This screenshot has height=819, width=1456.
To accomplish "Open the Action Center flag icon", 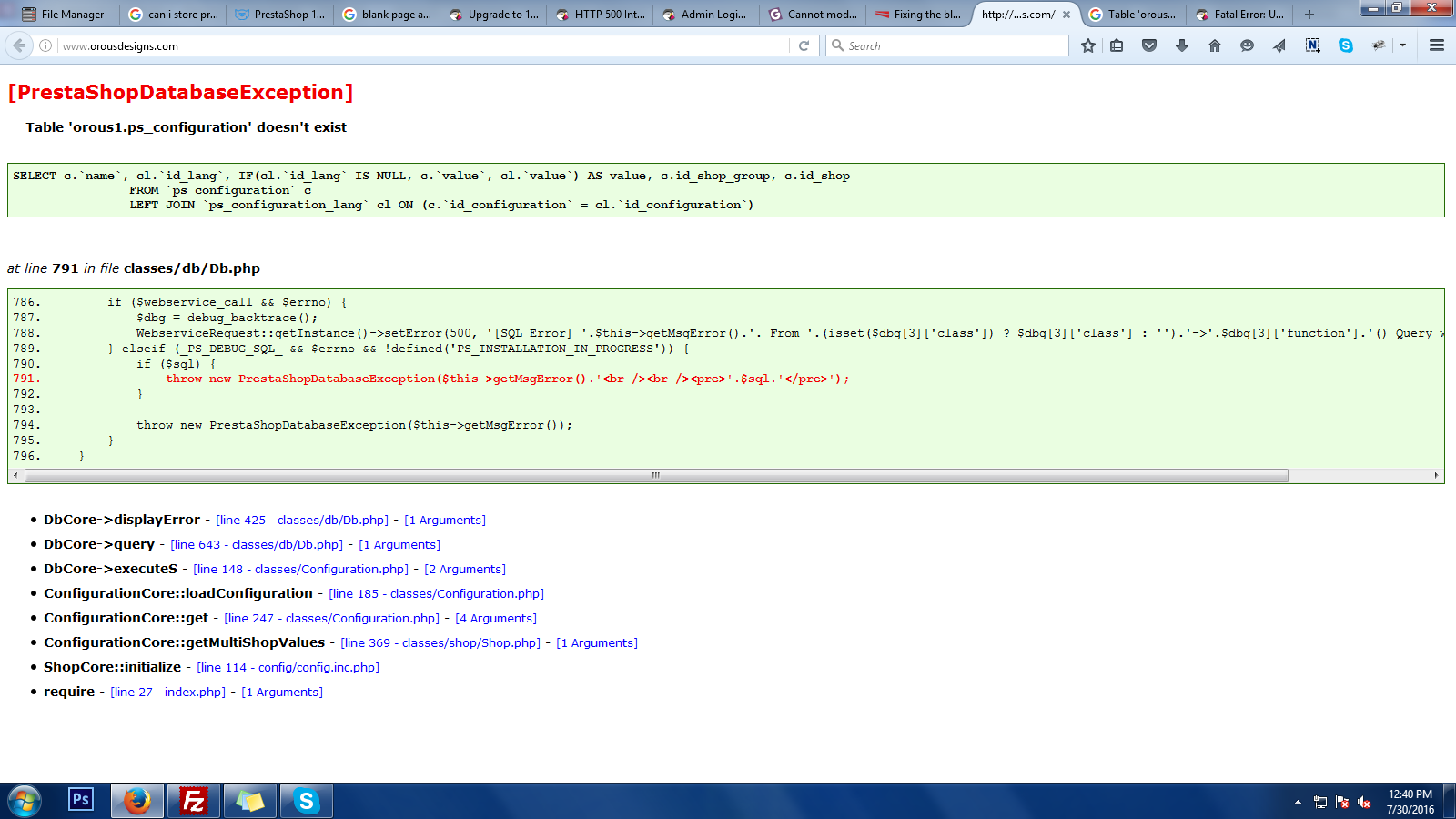I will point(1342,802).
